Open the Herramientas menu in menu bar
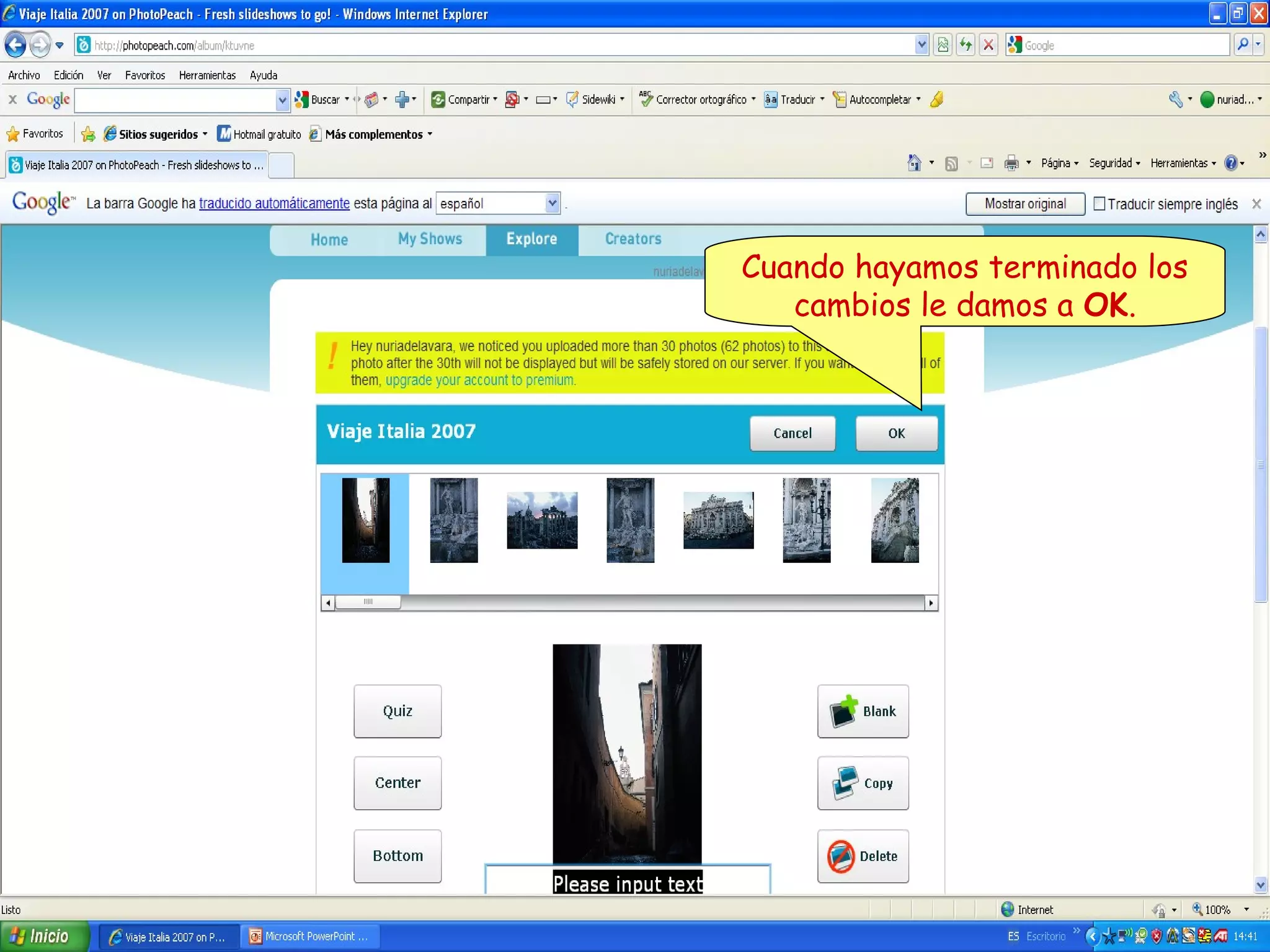This screenshot has width=1270, height=952. [207, 75]
